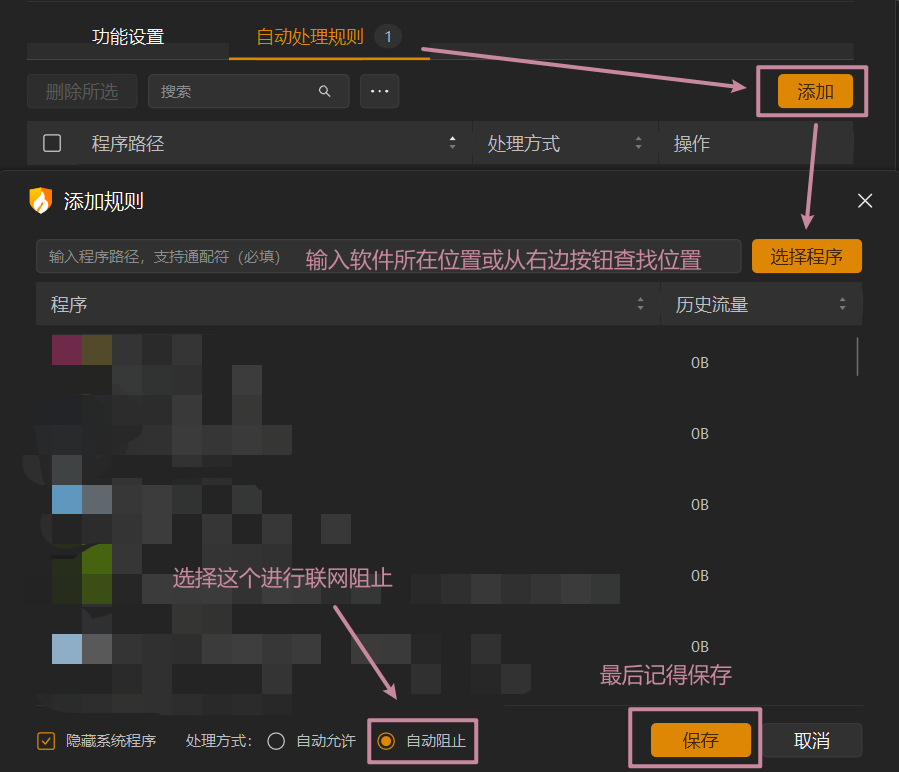Click the Huorong shield logo icon
Image resolution: width=899 pixels, height=772 pixels.
point(40,201)
